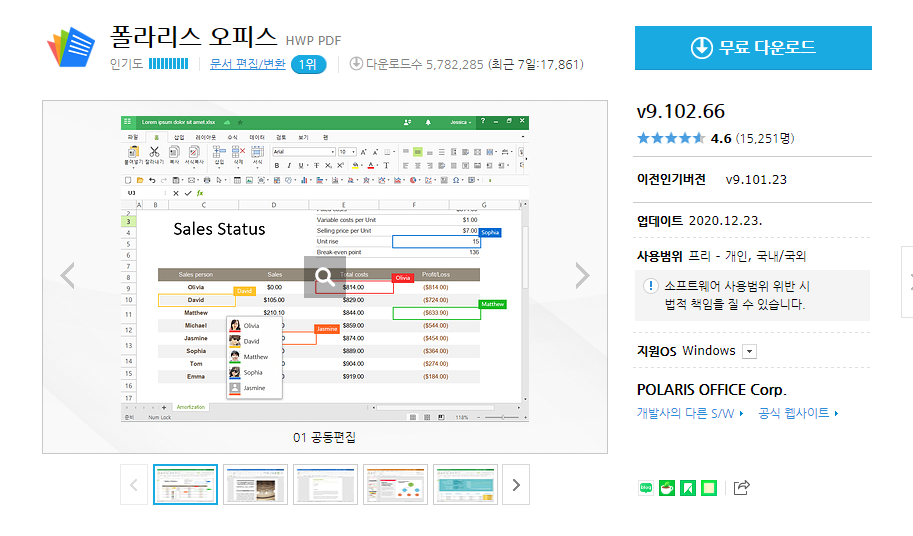
Task: Share to Naver Blog icon
Action: click(646, 488)
